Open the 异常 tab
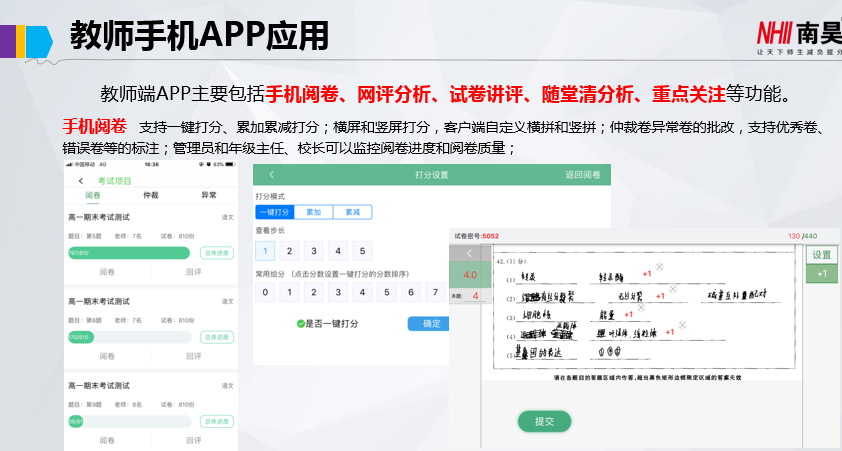The height and width of the screenshot is (451, 842). point(209,195)
